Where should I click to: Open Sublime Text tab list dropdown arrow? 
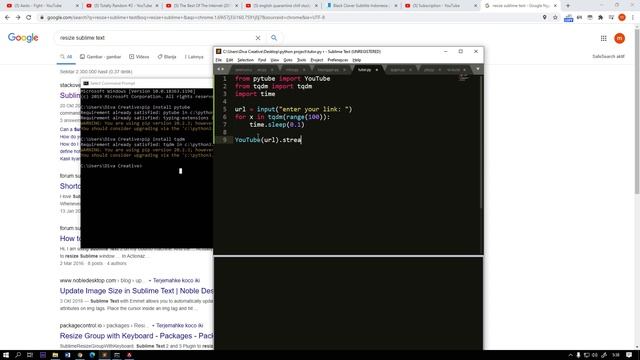coord(478,69)
